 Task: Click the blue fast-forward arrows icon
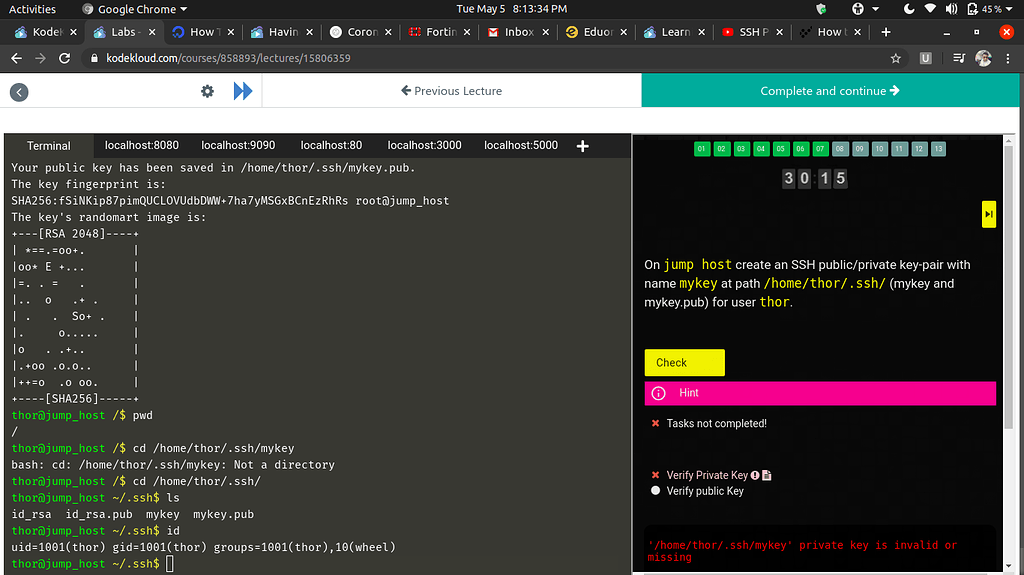[x=243, y=91]
